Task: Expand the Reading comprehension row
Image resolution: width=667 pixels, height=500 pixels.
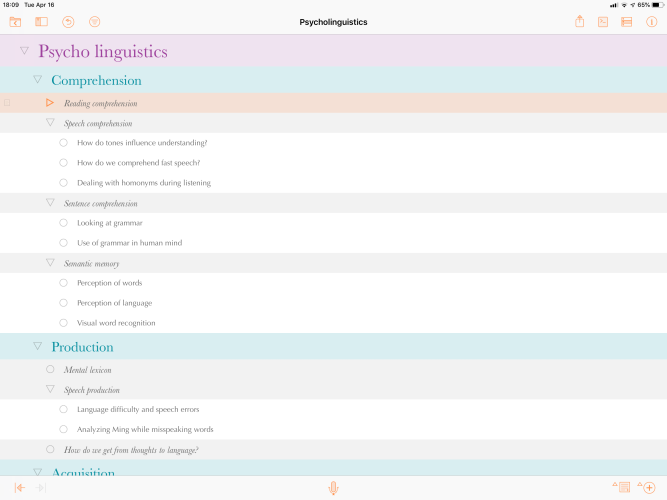Action: pos(50,103)
